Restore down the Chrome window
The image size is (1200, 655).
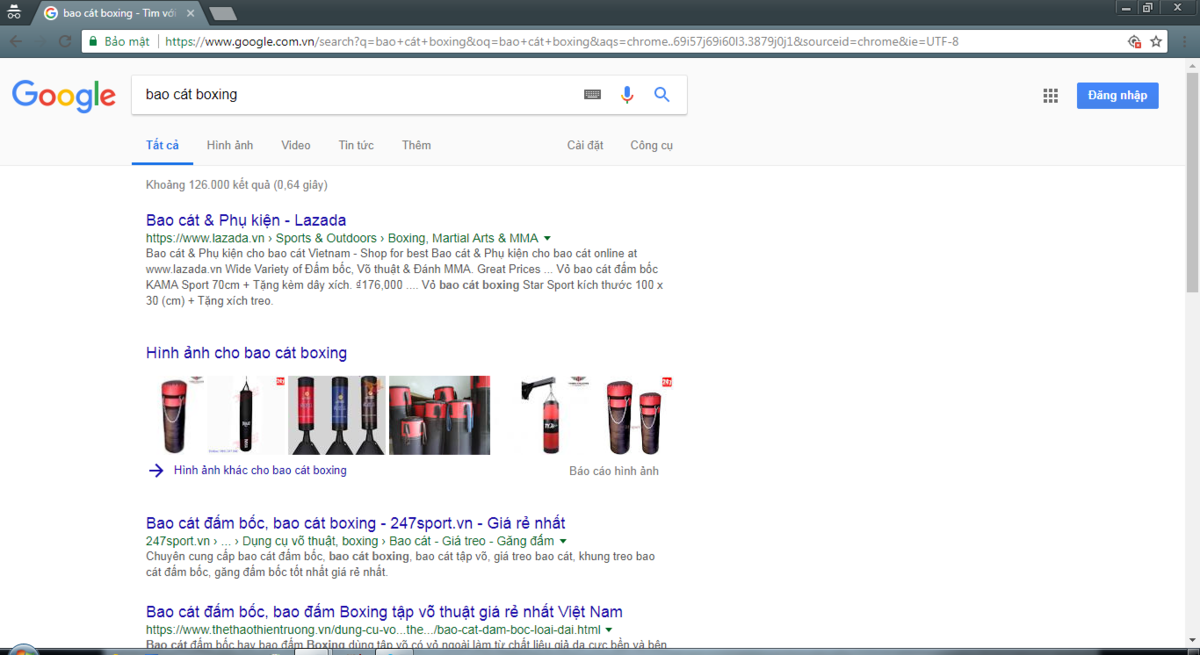(1148, 9)
